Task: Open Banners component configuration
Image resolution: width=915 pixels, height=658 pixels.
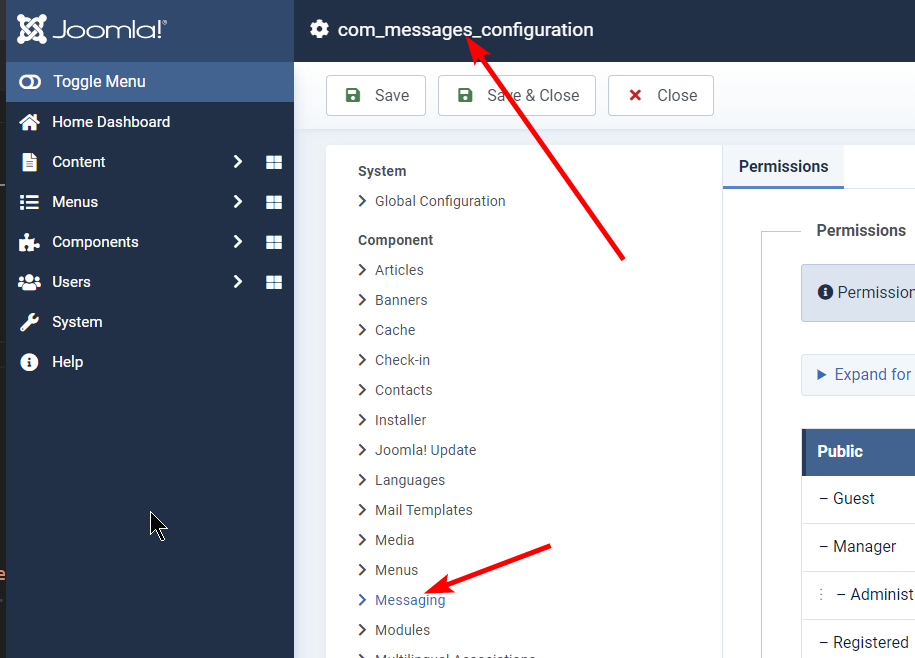Action: tap(401, 300)
